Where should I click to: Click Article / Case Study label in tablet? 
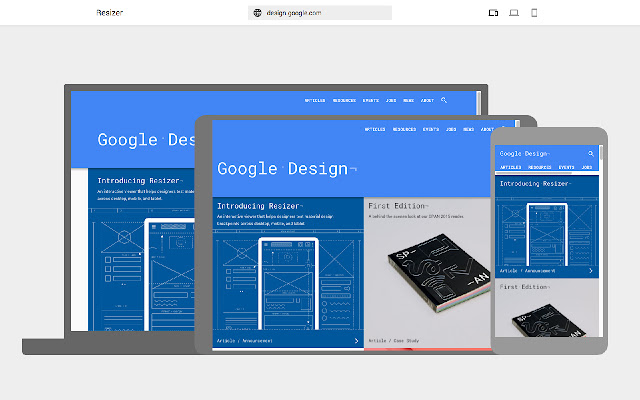[x=393, y=340]
